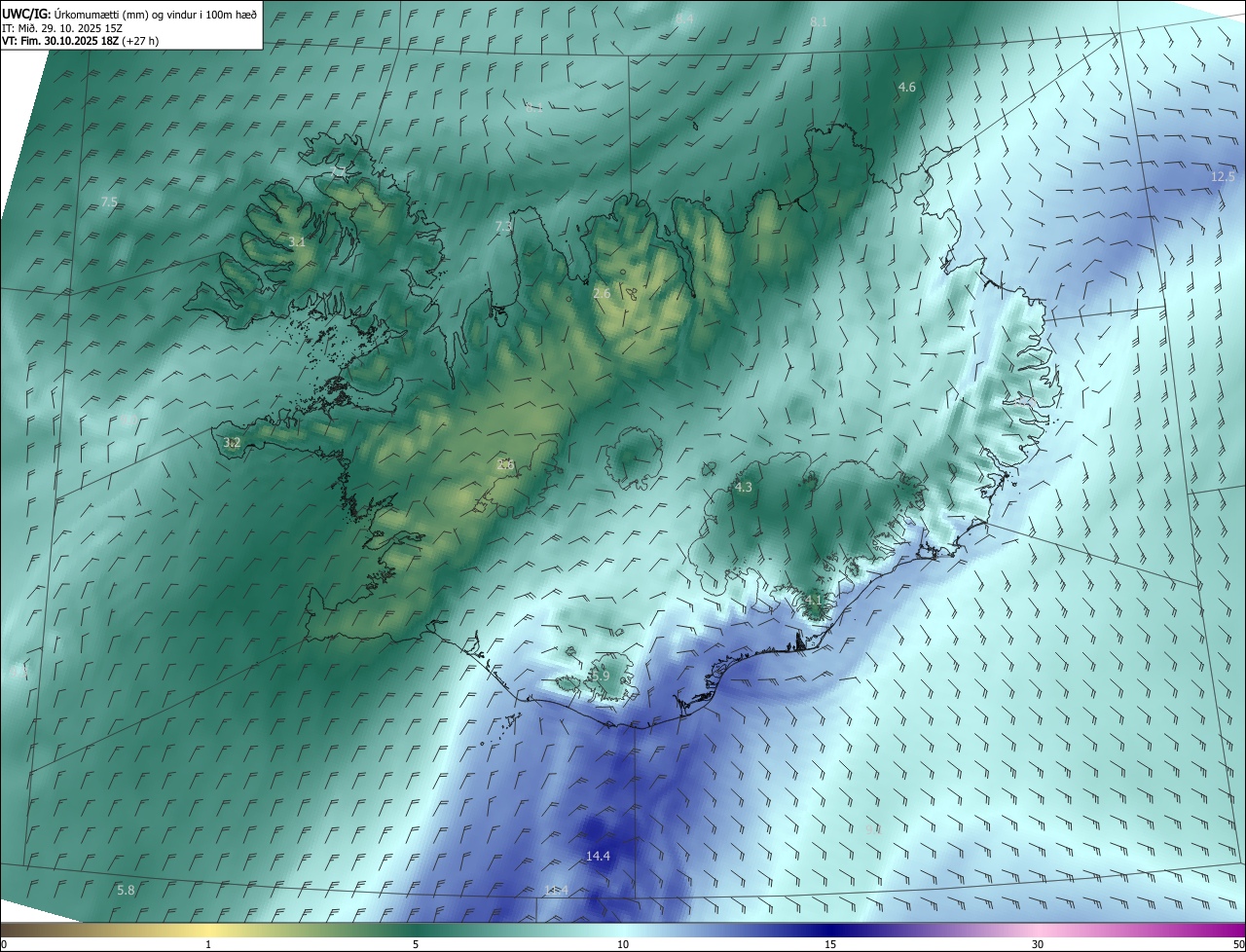Click the 10 tick on the color scale
This screenshot has width=1246, height=952.
click(x=623, y=944)
